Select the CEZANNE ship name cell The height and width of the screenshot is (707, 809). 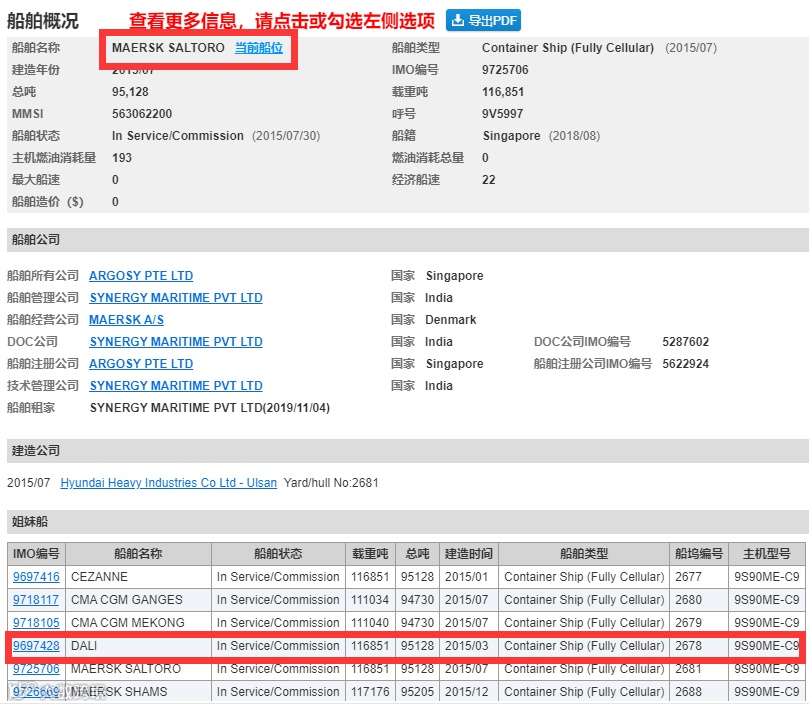coord(138,576)
